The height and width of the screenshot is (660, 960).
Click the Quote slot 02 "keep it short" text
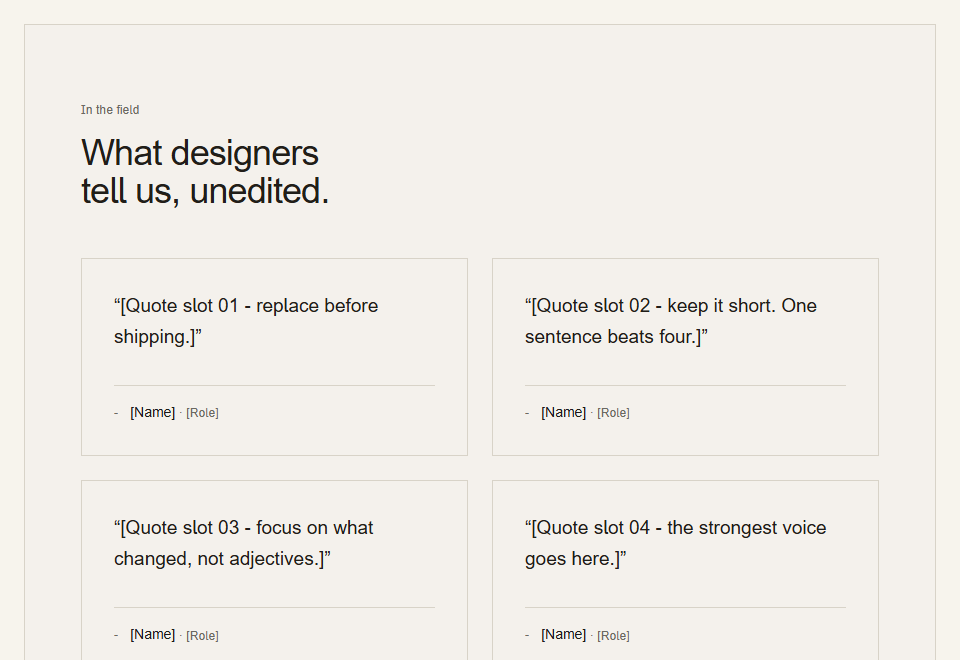click(x=670, y=321)
